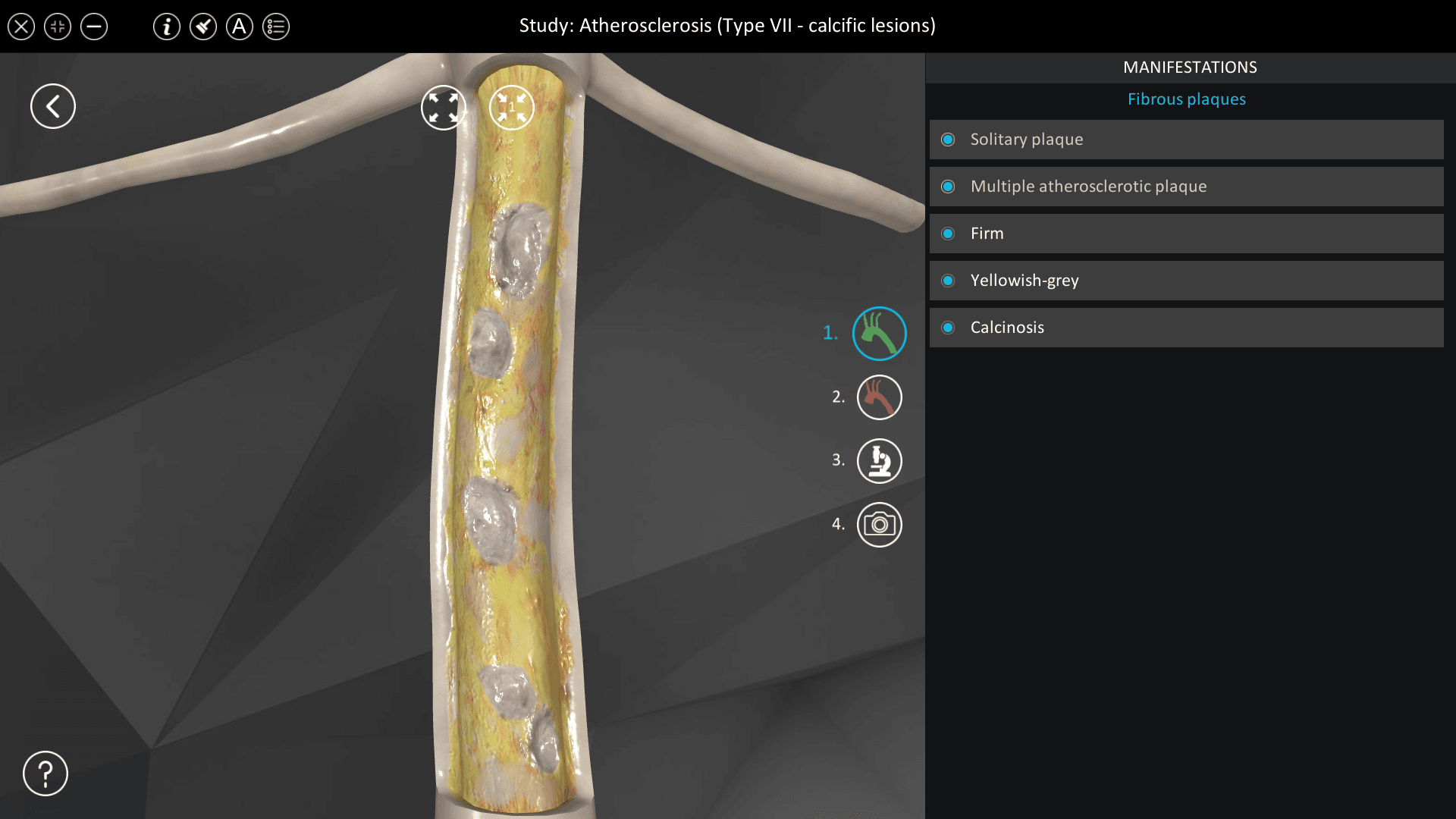Select the 'Yellowish-grey' manifestation text
Viewport: 1456px width, 819px height.
coord(1025,281)
